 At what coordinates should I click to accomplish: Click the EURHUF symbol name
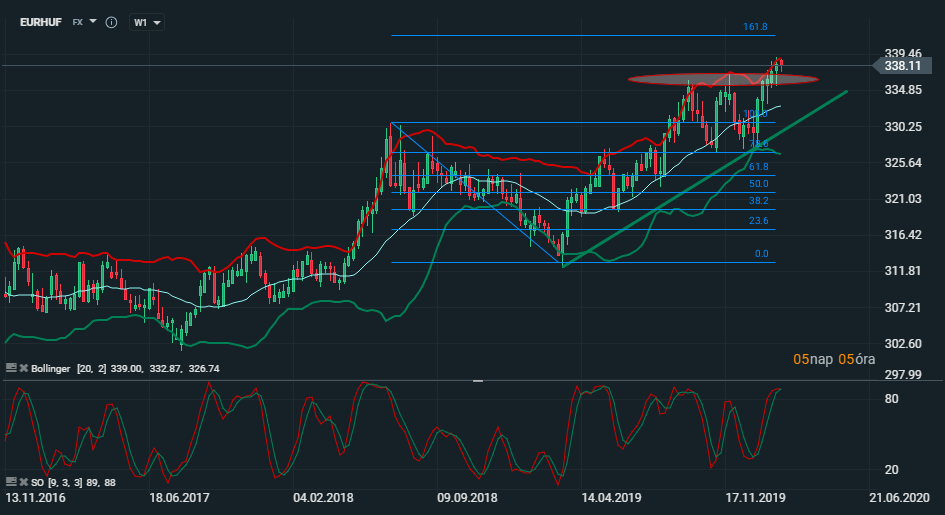click(x=41, y=21)
